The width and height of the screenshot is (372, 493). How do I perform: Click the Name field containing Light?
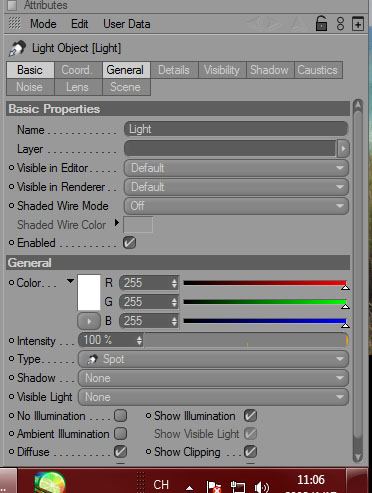click(x=236, y=129)
